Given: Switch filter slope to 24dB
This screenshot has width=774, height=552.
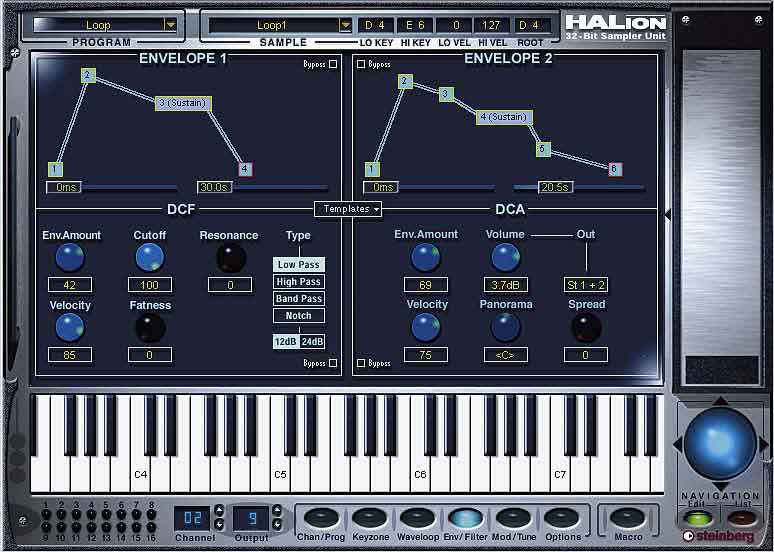Looking at the screenshot, I should click(312, 341).
